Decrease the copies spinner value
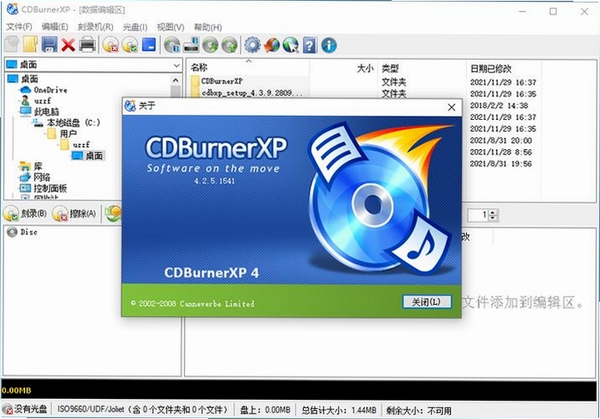 [493, 218]
